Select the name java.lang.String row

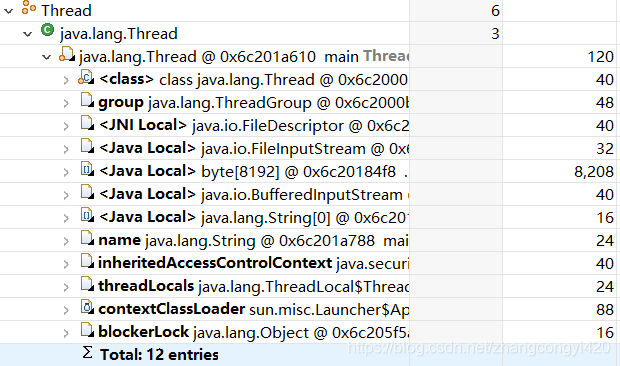(x=310, y=240)
